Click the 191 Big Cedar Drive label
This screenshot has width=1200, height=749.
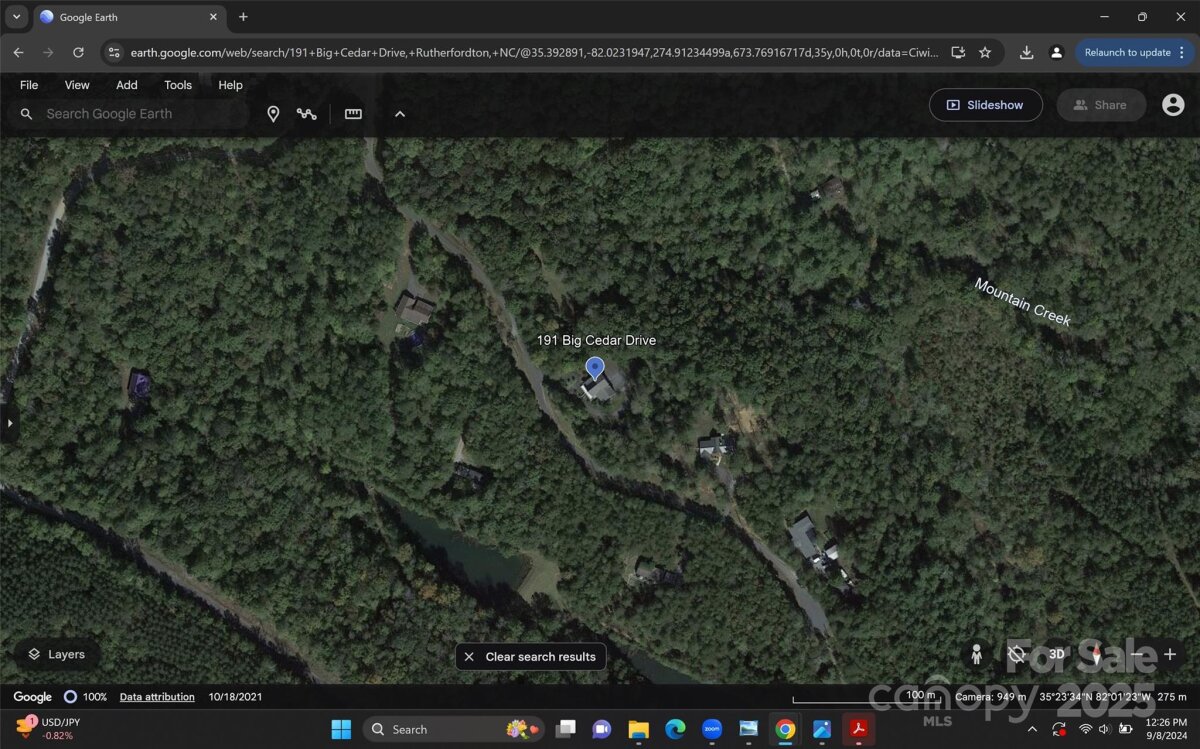tap(596, 340)
